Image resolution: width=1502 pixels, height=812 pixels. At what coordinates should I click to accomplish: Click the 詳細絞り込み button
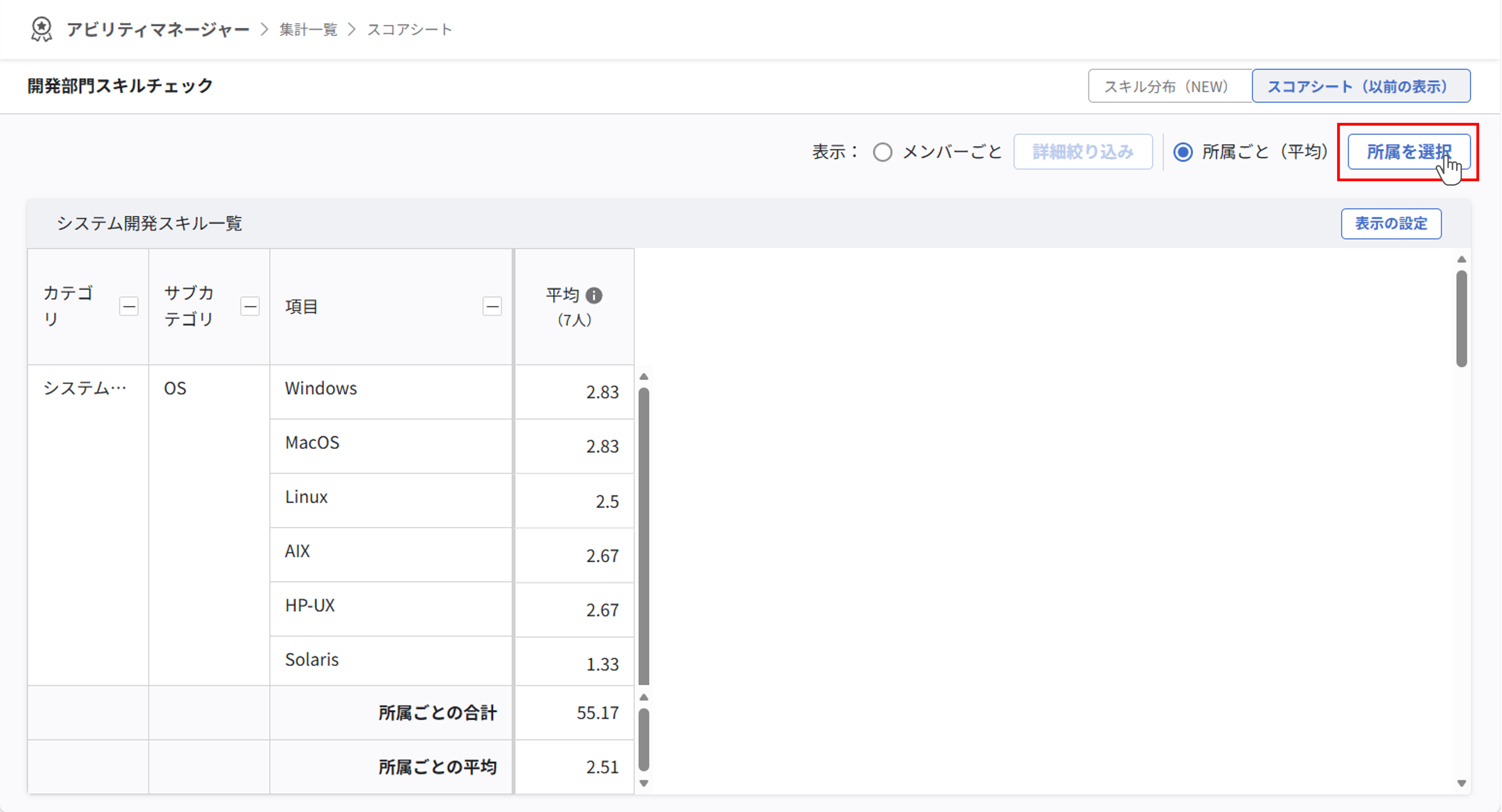(x=1083, y=152)
